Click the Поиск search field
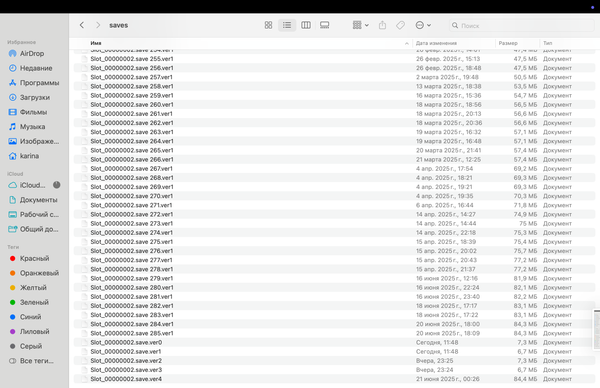This screenshot has width=600, height=388. click(x=522, y=26)
